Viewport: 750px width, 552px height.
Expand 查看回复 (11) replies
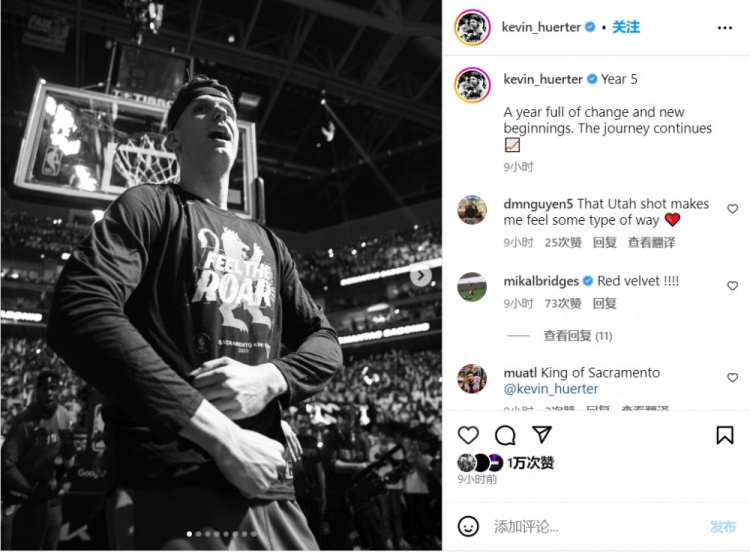(x=577, y=336)
